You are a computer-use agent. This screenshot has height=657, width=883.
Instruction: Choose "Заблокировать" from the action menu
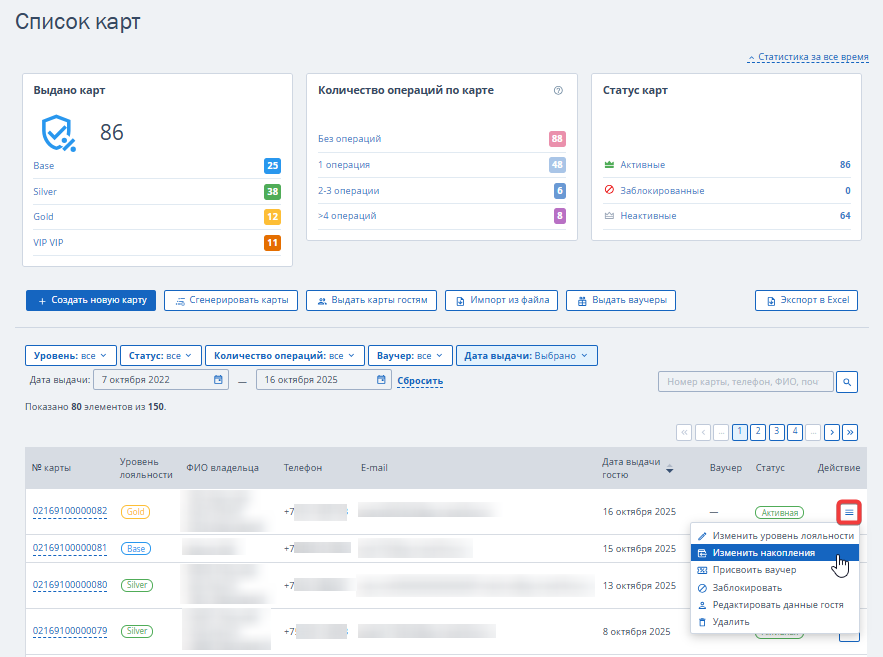tap(747, 587)
